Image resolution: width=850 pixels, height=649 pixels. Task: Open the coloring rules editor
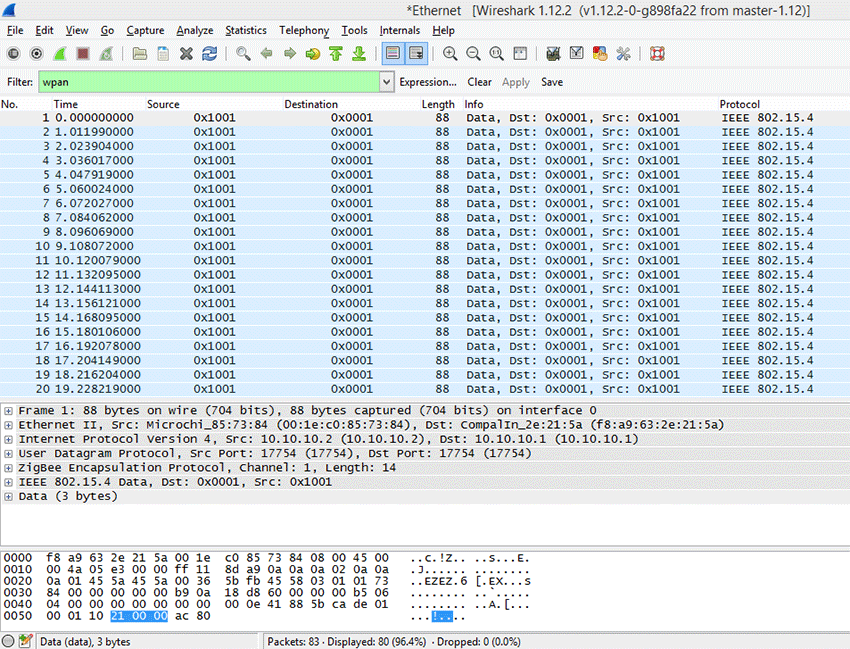[x=600, y=53]
